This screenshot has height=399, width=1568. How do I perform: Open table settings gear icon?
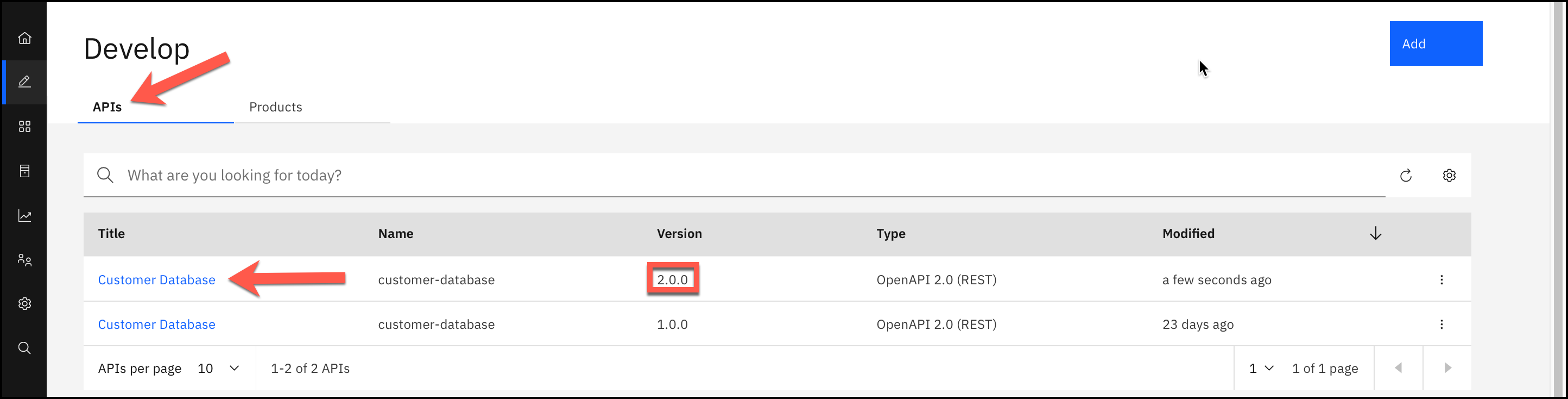point(1449,176)
